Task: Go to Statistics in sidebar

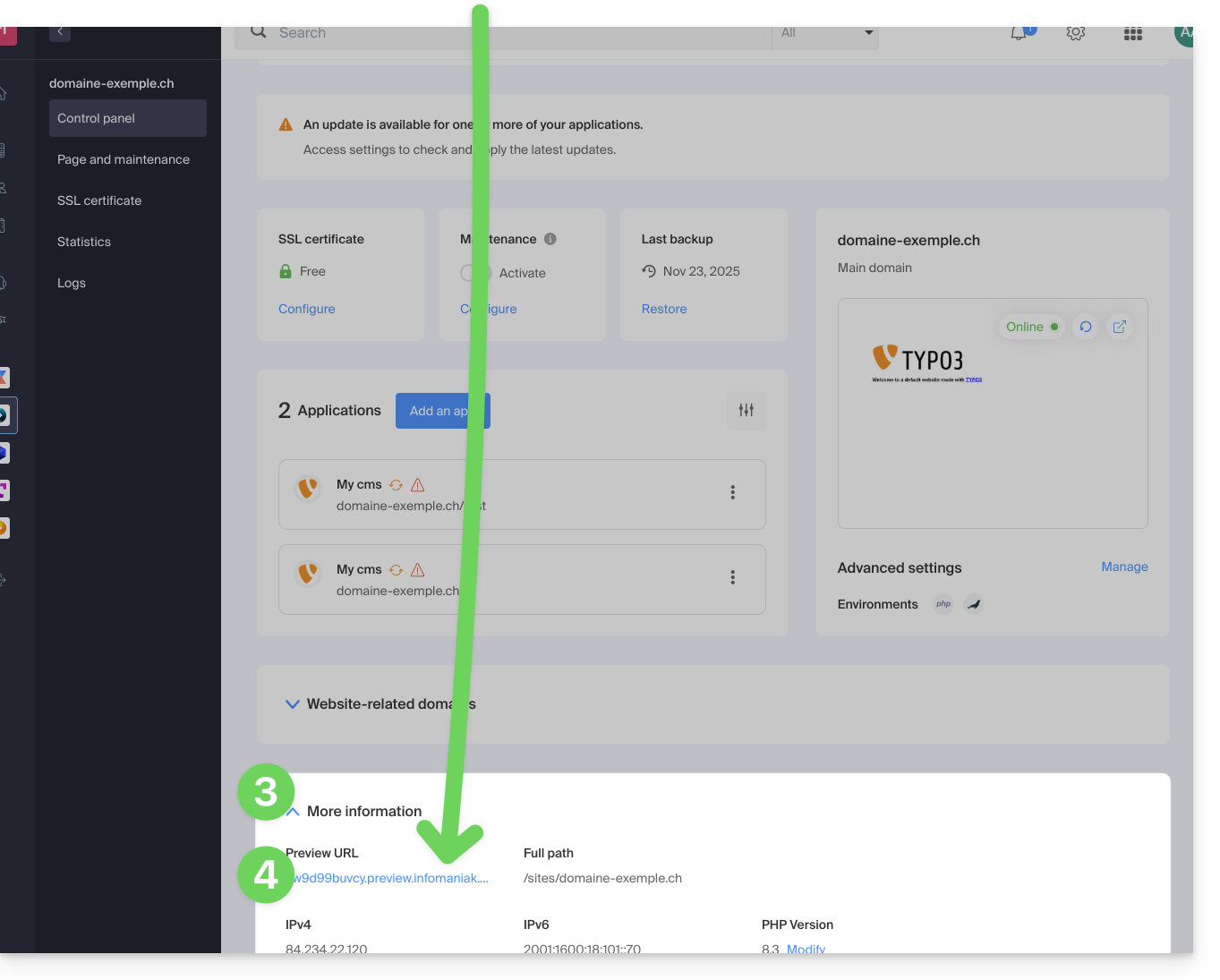Action: point(84,242)
